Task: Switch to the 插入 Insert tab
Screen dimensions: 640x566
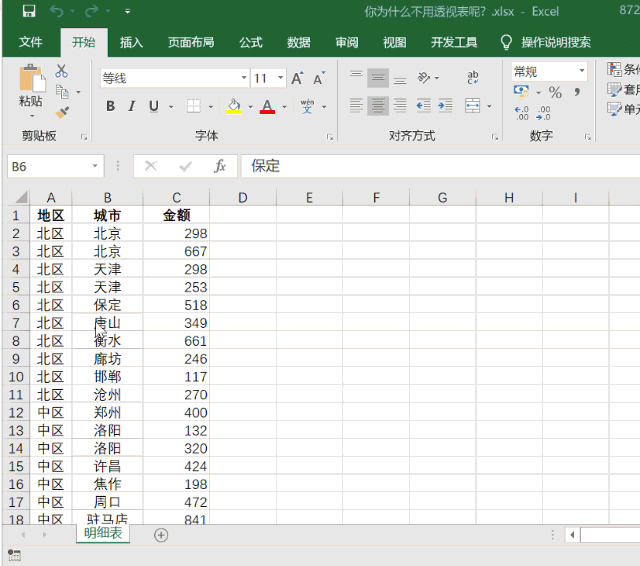Action: tap(131, 42)
